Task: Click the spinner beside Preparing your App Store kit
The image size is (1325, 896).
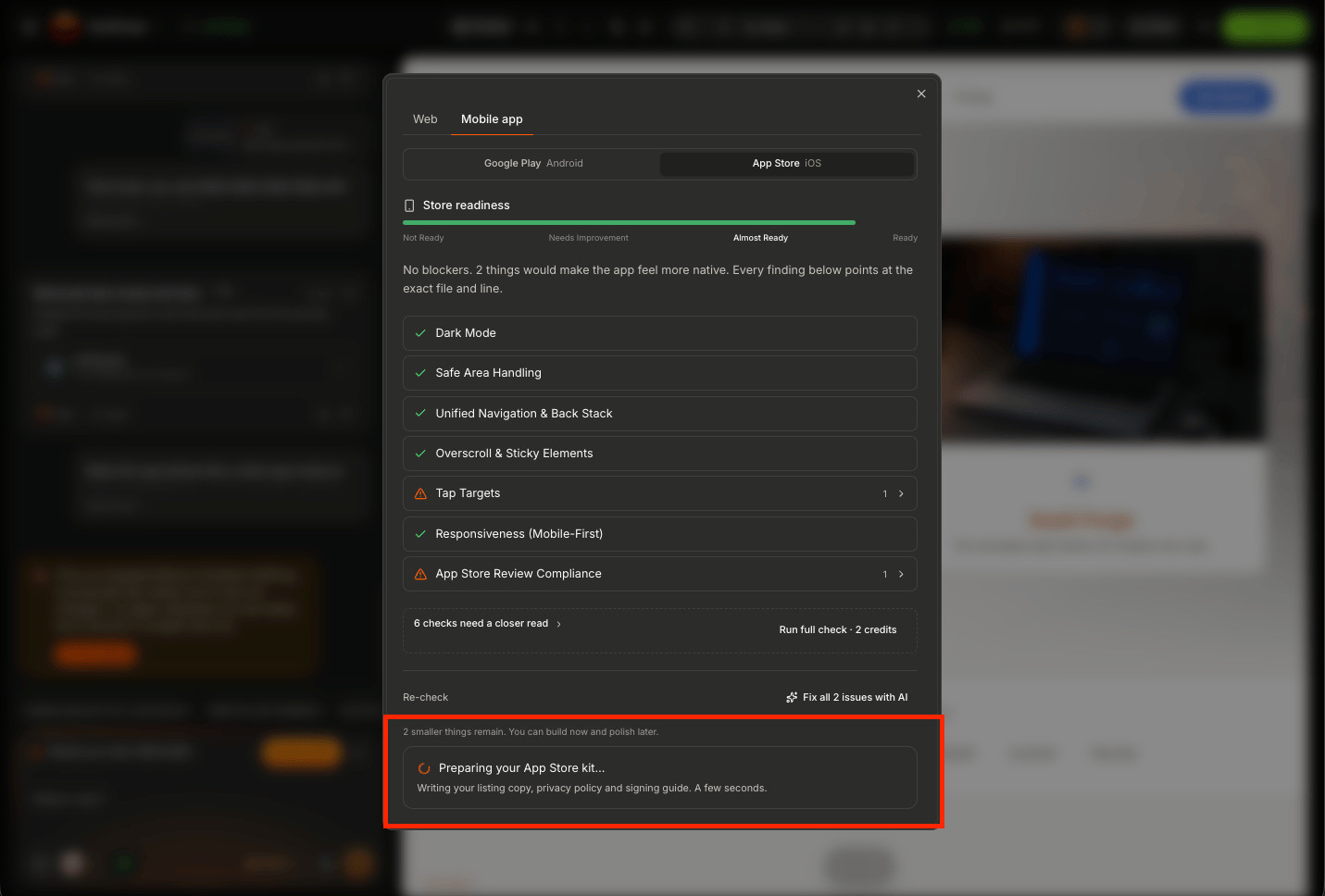Action: tap(424, 768)
